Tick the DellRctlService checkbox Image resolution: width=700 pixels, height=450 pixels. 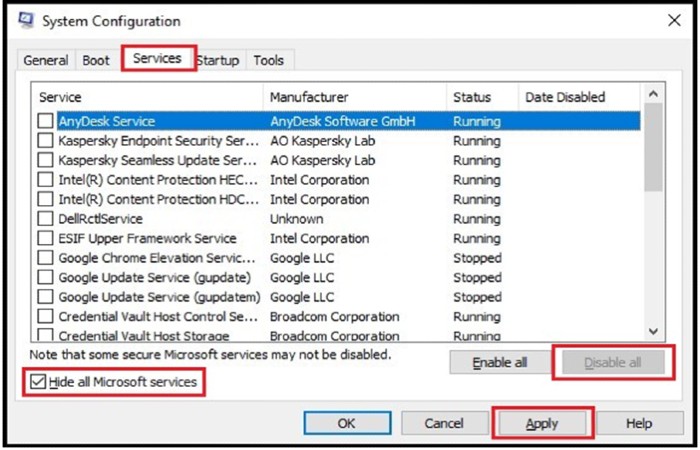(x=45, y=219)
